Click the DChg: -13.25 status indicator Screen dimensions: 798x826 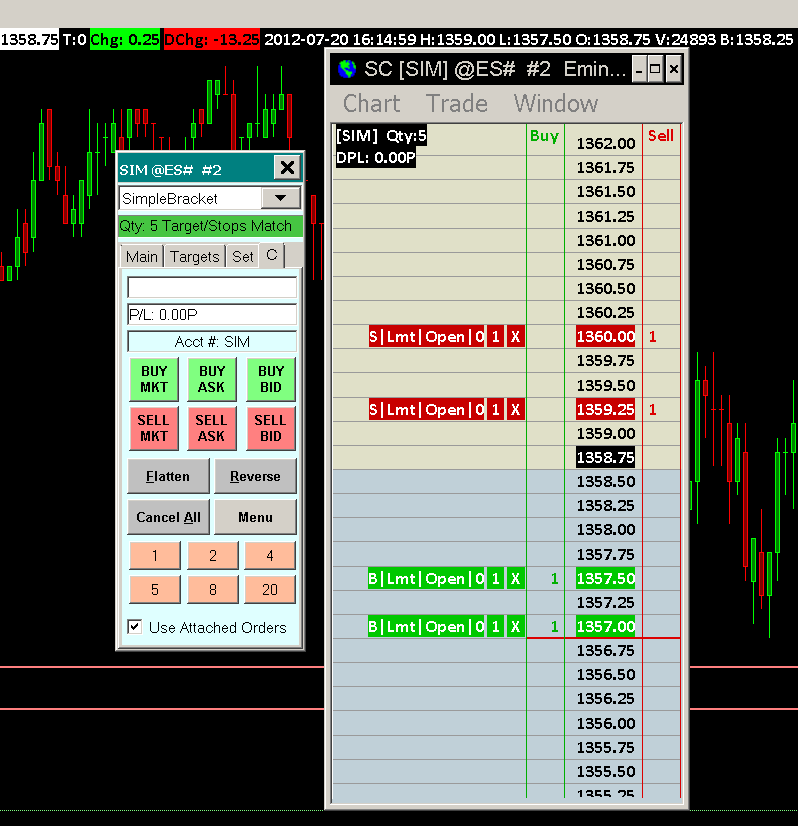[x=212, y=40]
